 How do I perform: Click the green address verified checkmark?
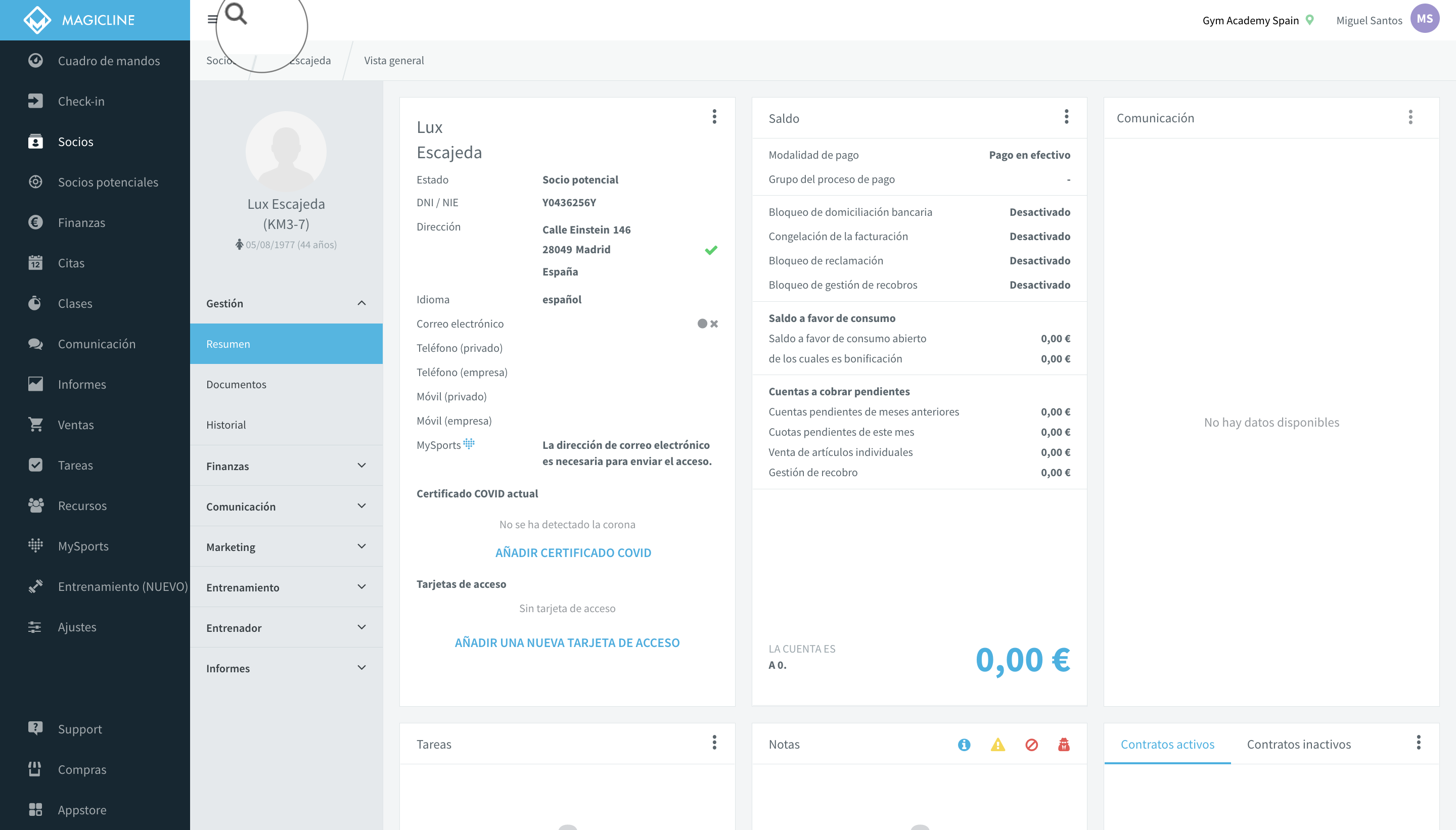click(711, 250)
